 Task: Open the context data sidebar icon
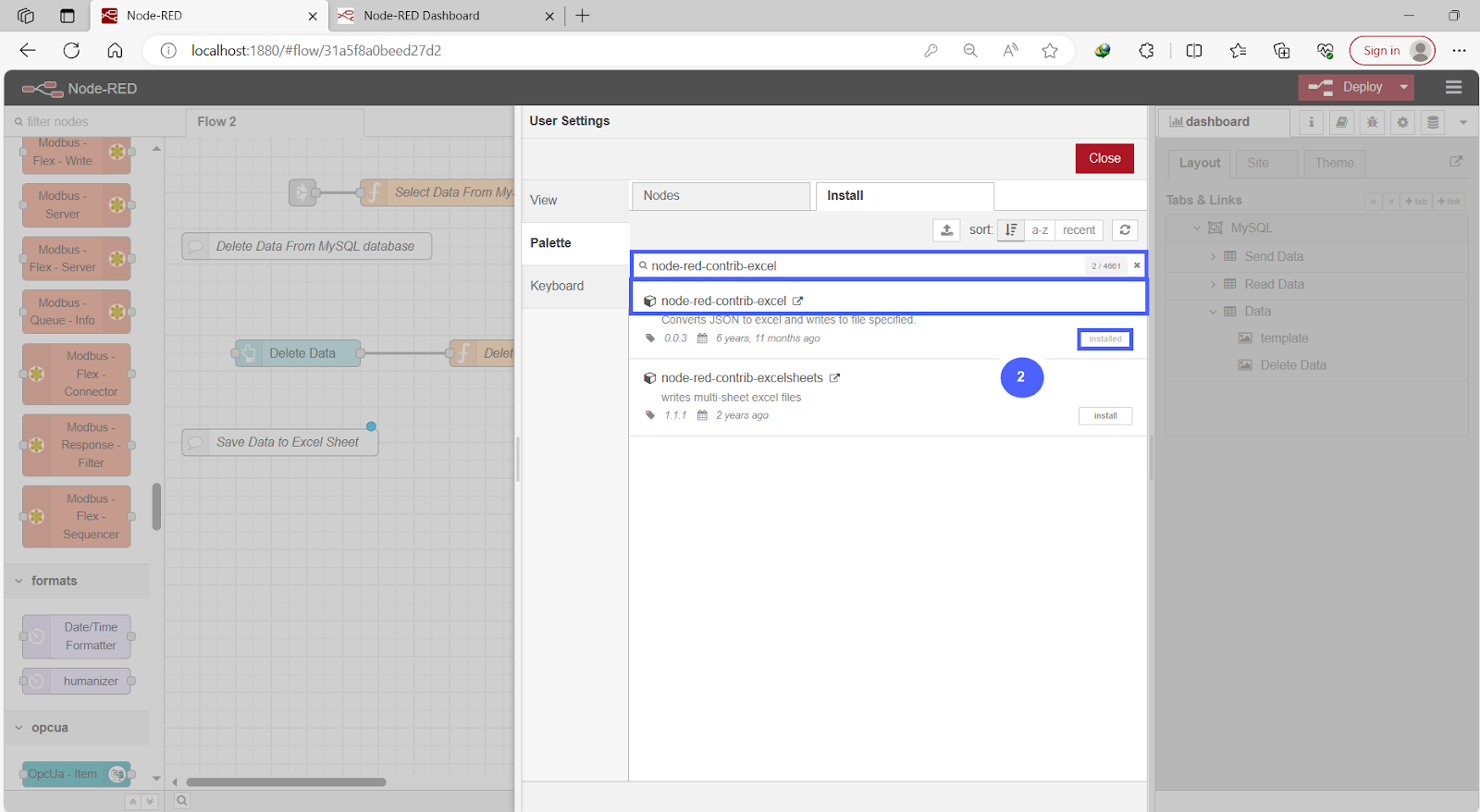(x=1433, y=122)
